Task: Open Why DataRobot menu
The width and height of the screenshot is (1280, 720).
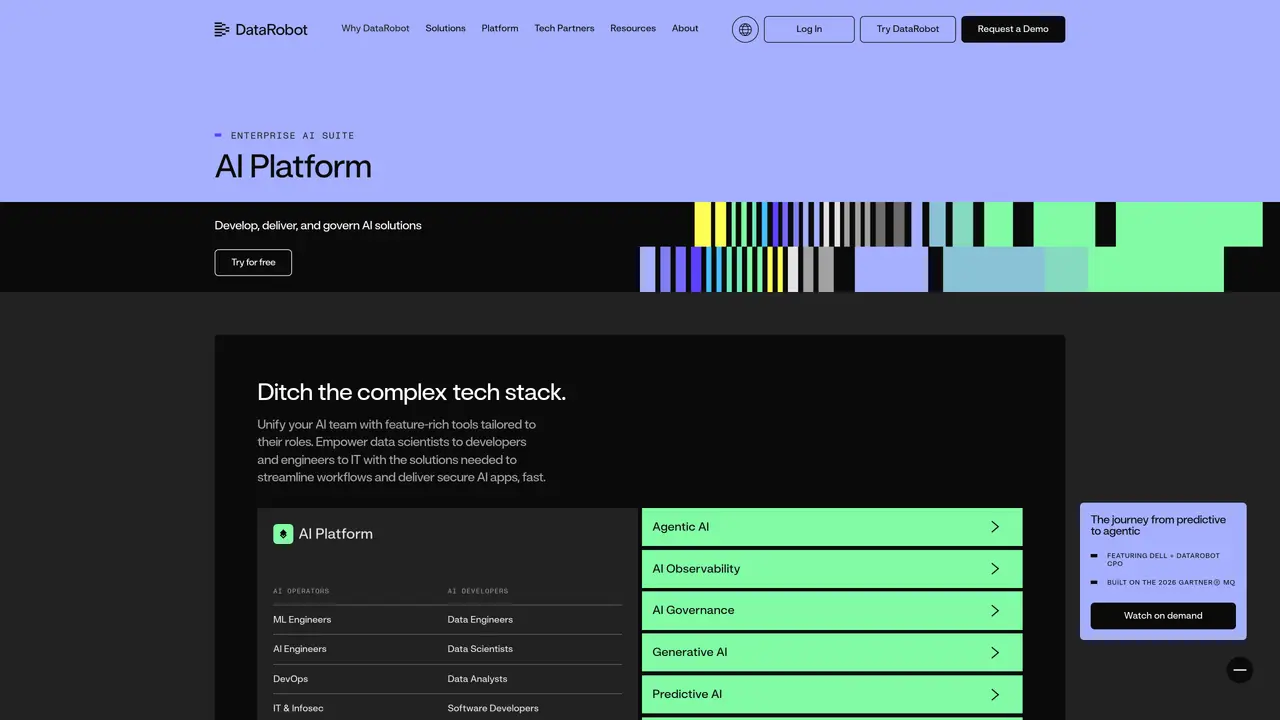Action: point(375,29)
